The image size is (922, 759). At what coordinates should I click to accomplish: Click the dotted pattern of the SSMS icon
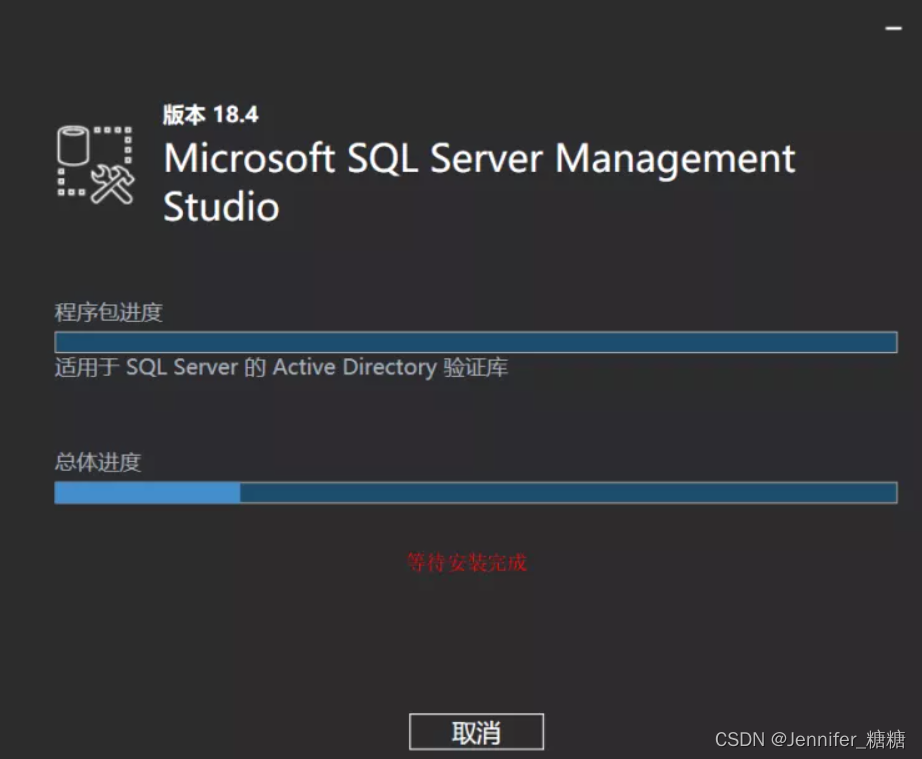[120, 130]
